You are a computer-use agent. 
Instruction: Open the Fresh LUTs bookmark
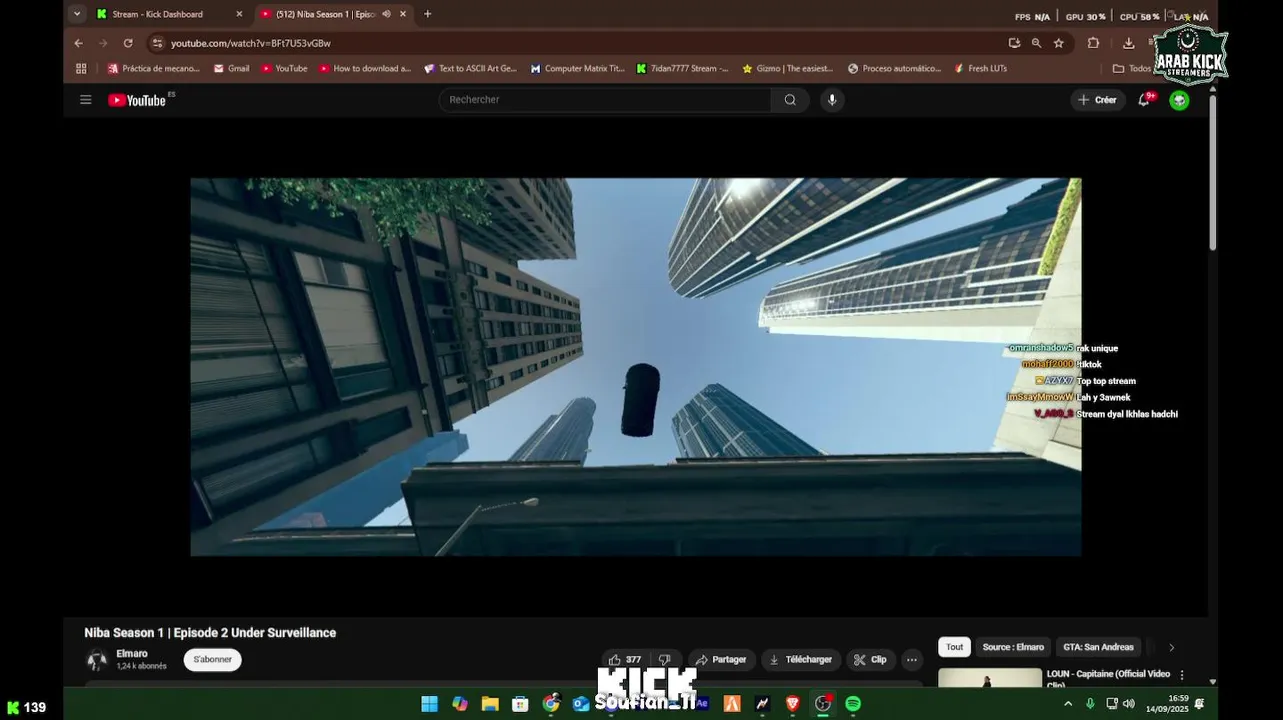[980, 69]
